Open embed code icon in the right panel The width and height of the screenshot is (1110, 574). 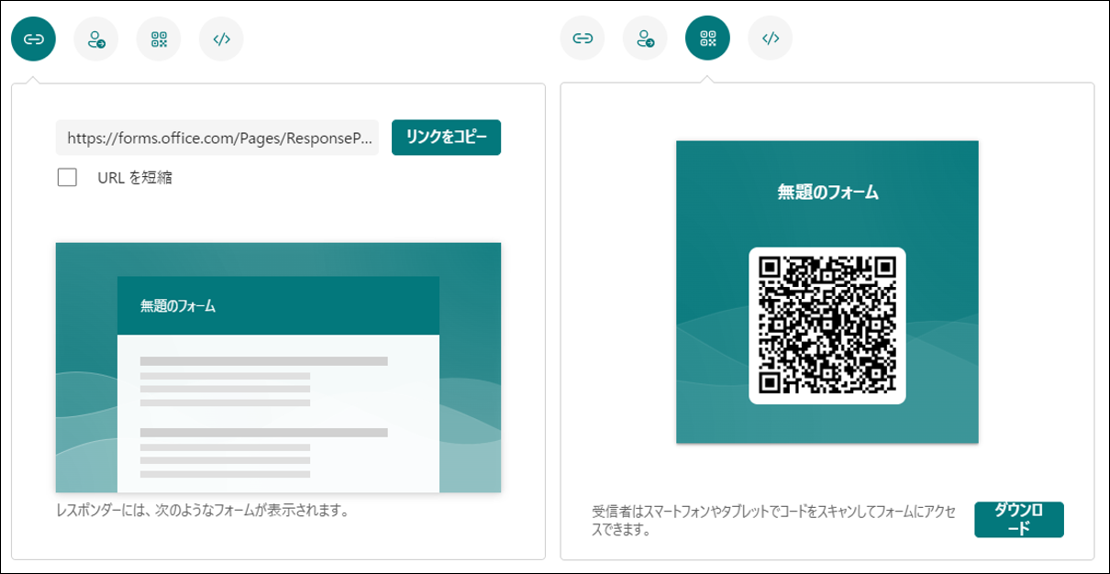click(770, 38)
